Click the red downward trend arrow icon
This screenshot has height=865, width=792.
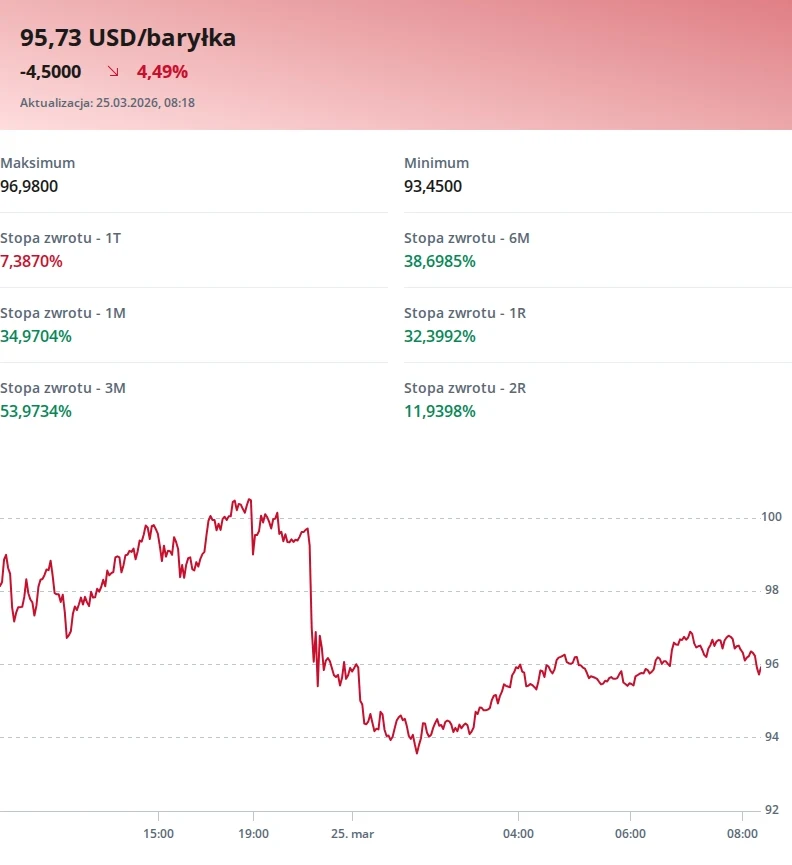pos(113,72)
